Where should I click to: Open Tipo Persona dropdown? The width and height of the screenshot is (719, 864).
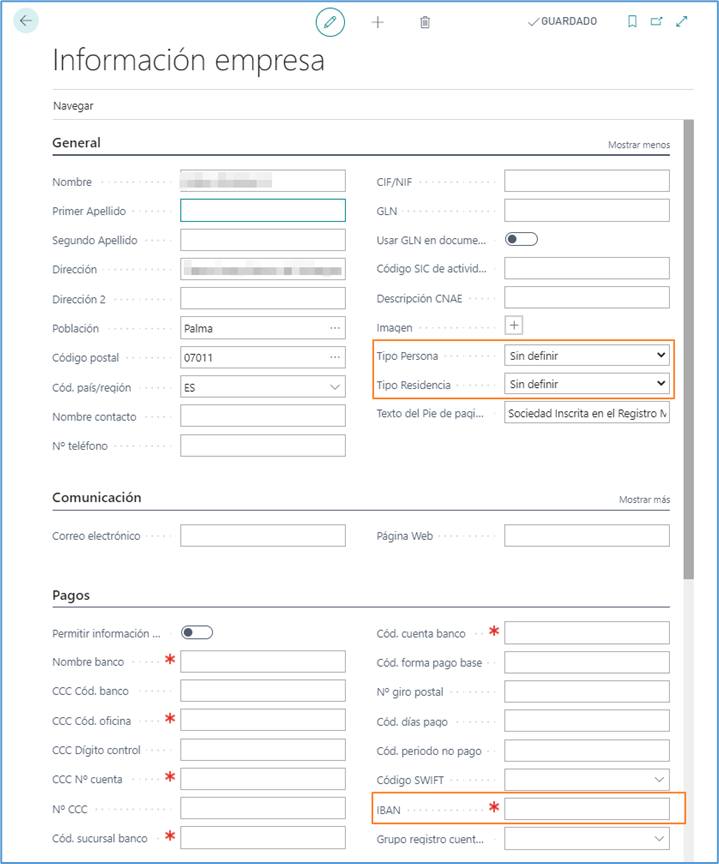coord(587,355)
